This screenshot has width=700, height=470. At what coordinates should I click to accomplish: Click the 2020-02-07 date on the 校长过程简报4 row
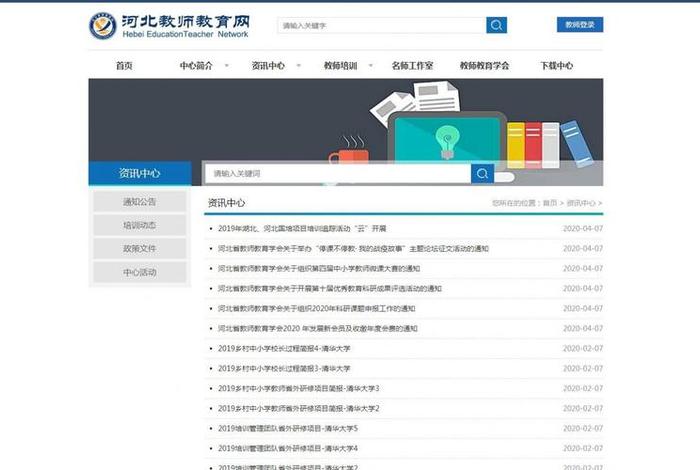(583, 349)
